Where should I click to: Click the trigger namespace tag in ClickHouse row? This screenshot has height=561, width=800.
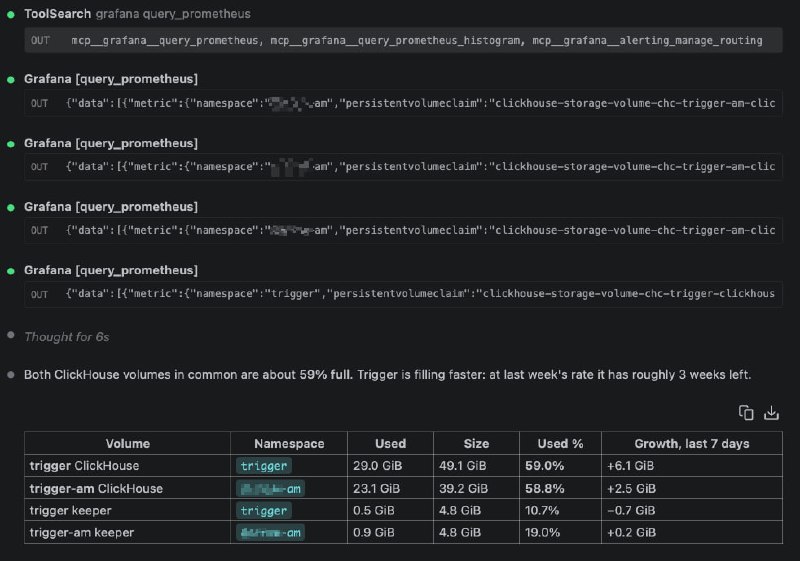coord(264,466)
